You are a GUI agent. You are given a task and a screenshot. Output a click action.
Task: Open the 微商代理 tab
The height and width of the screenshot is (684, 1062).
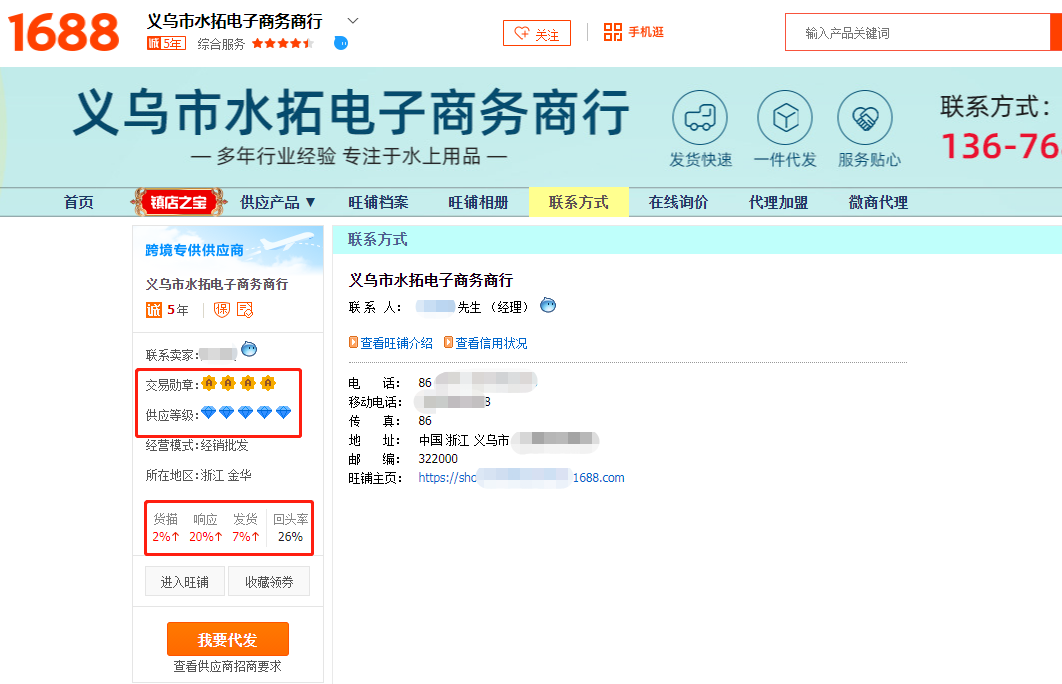(878, 202)
